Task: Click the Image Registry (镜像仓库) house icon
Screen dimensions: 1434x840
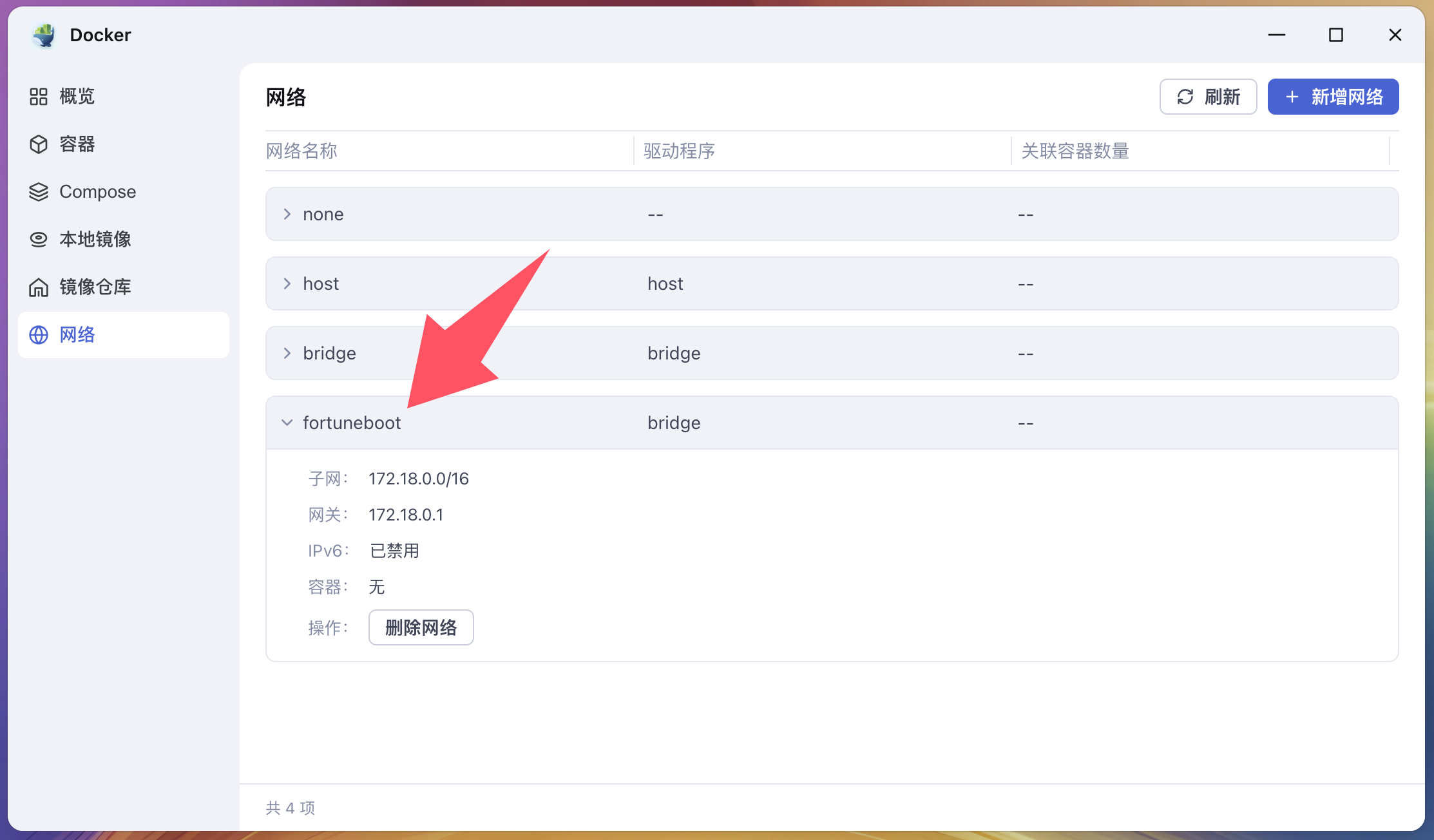Action: pyautogui.click(x=39, y=287)
